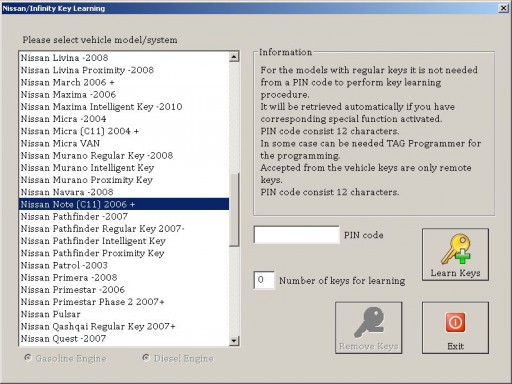
Task: Select Nissan Primestar Phase 2 2007+
Action: tap(124, 302)
